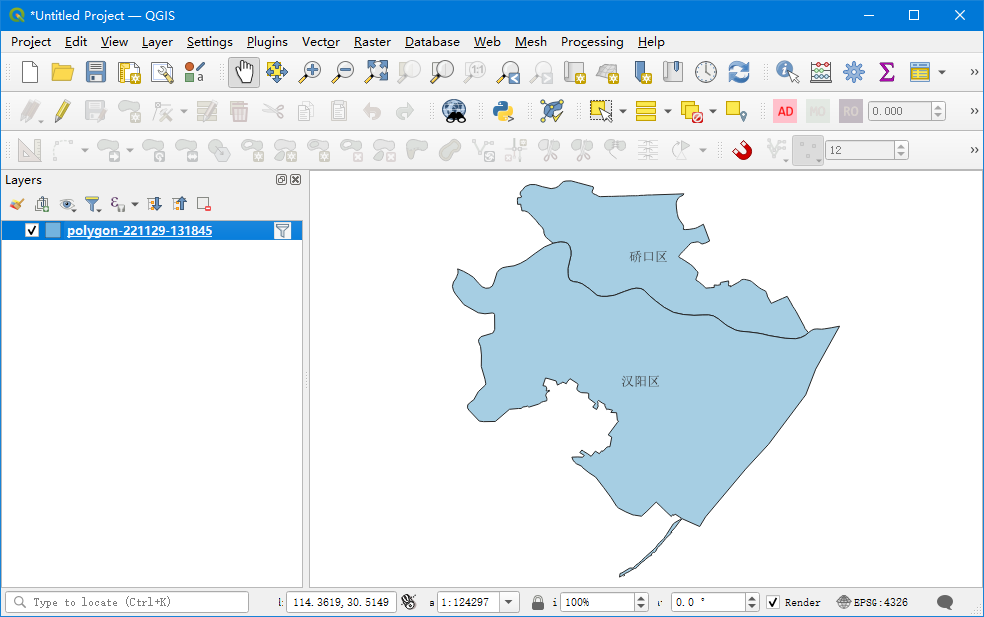Viewport: 984px width, 617px height.
Task: Toggle the scale lock padlock icon
Action: (x=538, y=603)
